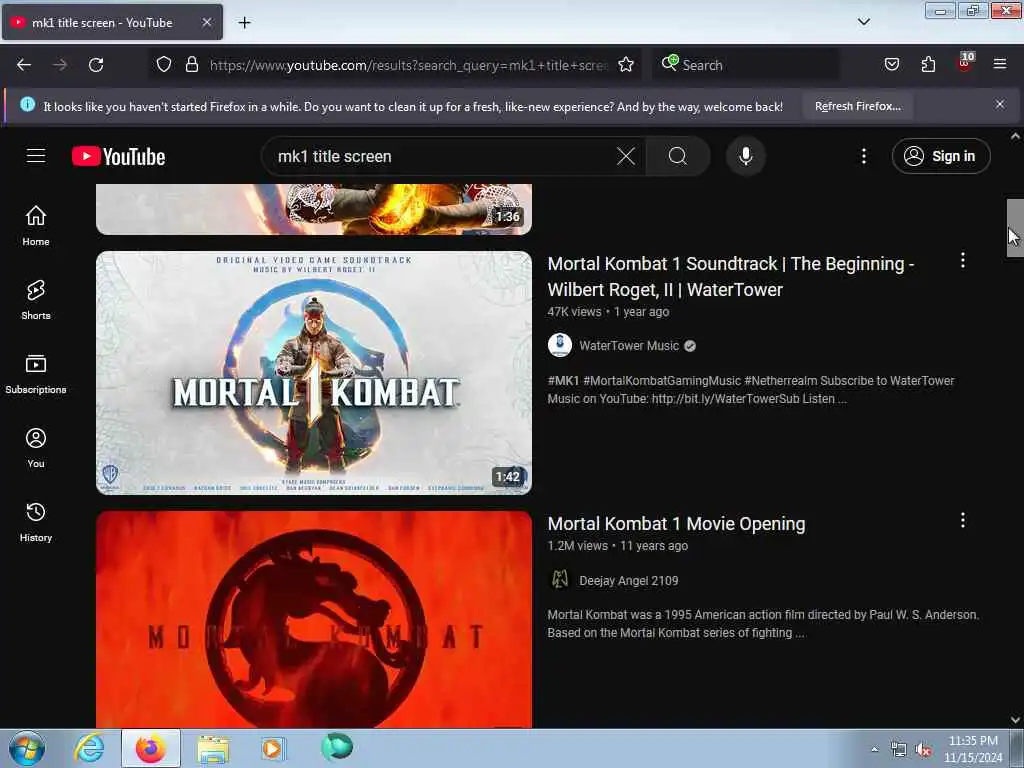This screenshot has height=768, width=1024.
Task: Go back with the browser back arrow
Action: point(24,65)
